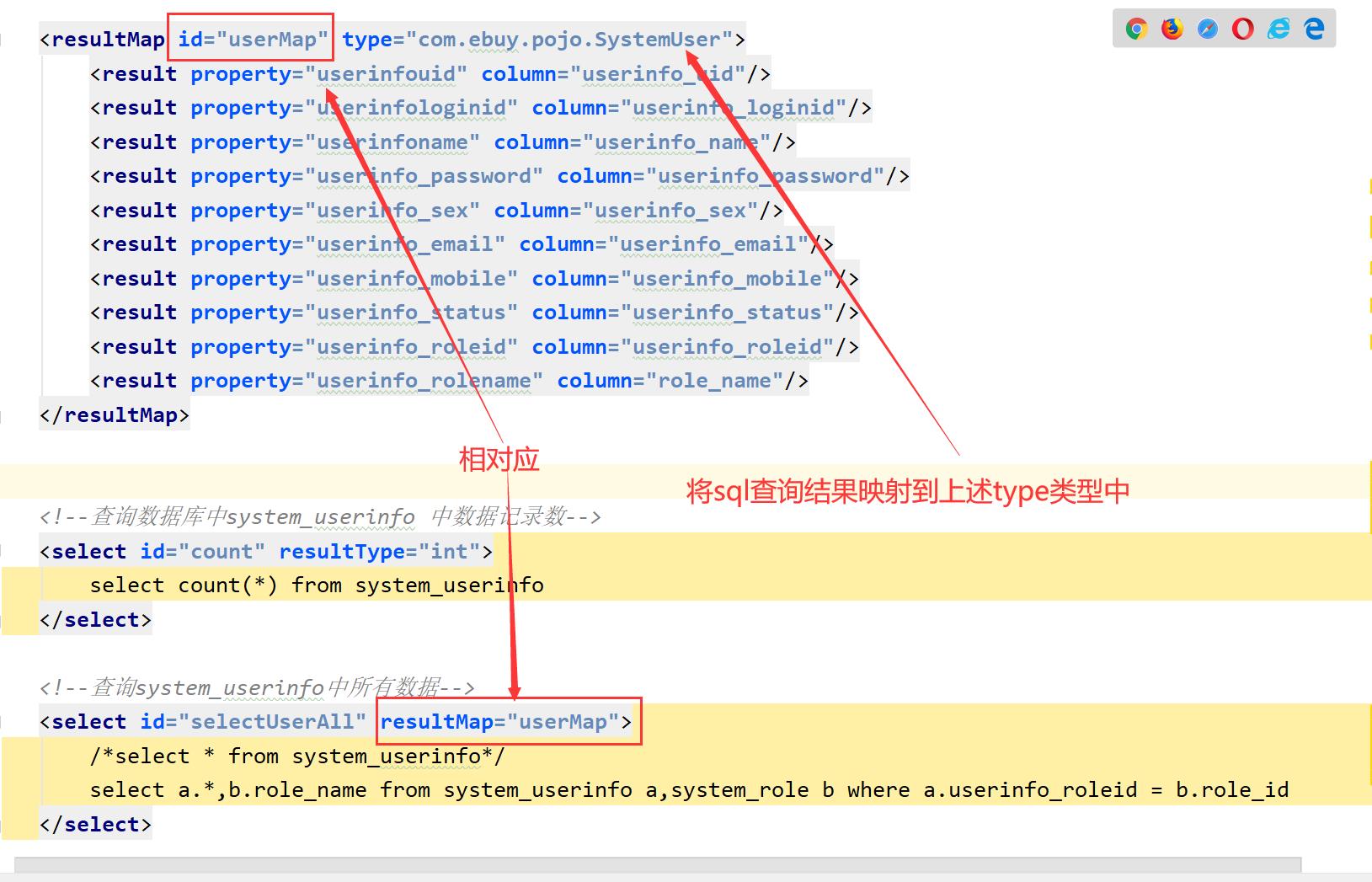Click the type value "com.ebuy.pojo.SystemUser"
Image resolution: width=1372 pixels, height=882 pixels.
point(569,40)
